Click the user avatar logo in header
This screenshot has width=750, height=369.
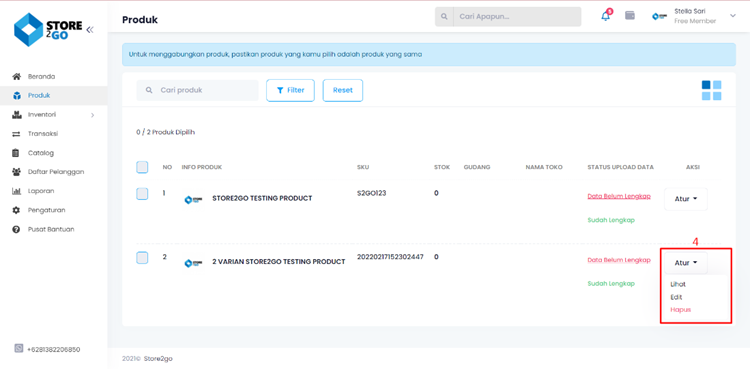point(660,16)
